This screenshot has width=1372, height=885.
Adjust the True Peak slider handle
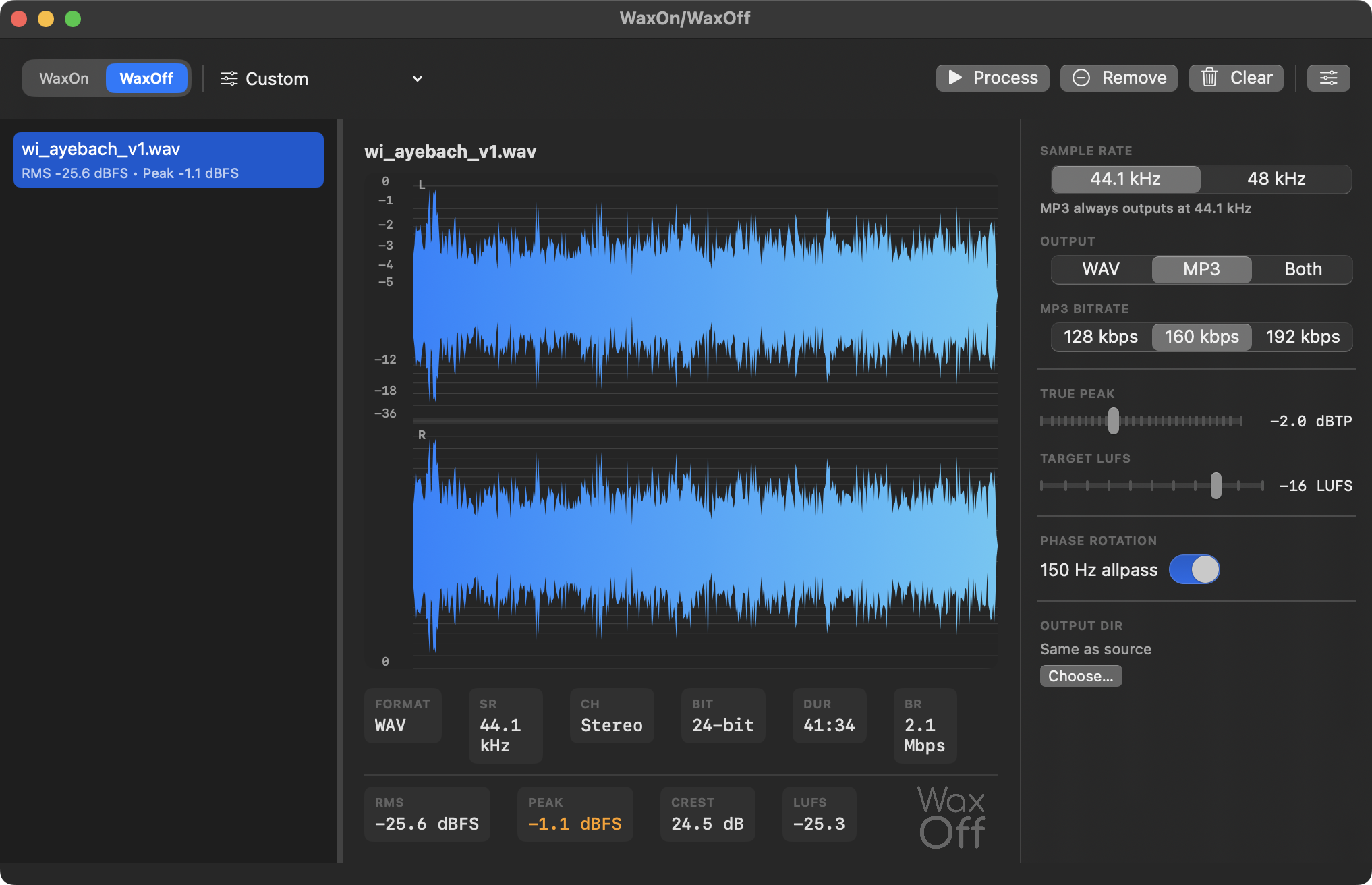point(1113,420)
